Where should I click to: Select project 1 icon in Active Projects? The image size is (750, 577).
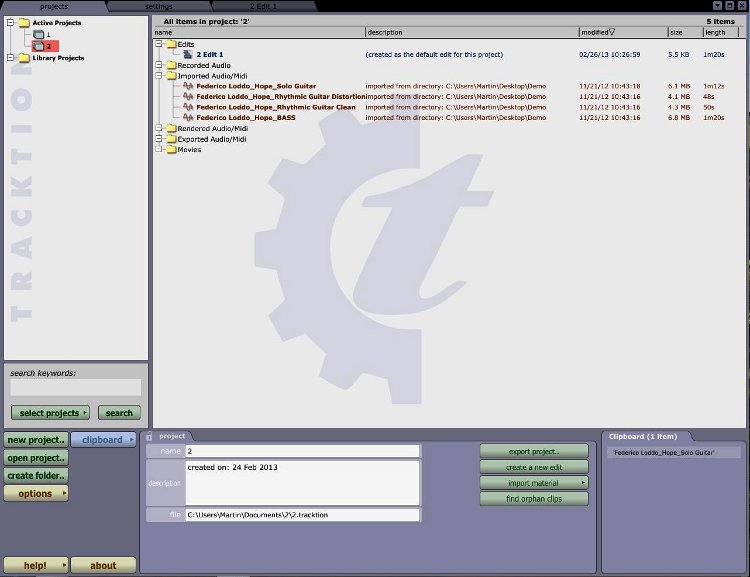click(x=39, y=34)
